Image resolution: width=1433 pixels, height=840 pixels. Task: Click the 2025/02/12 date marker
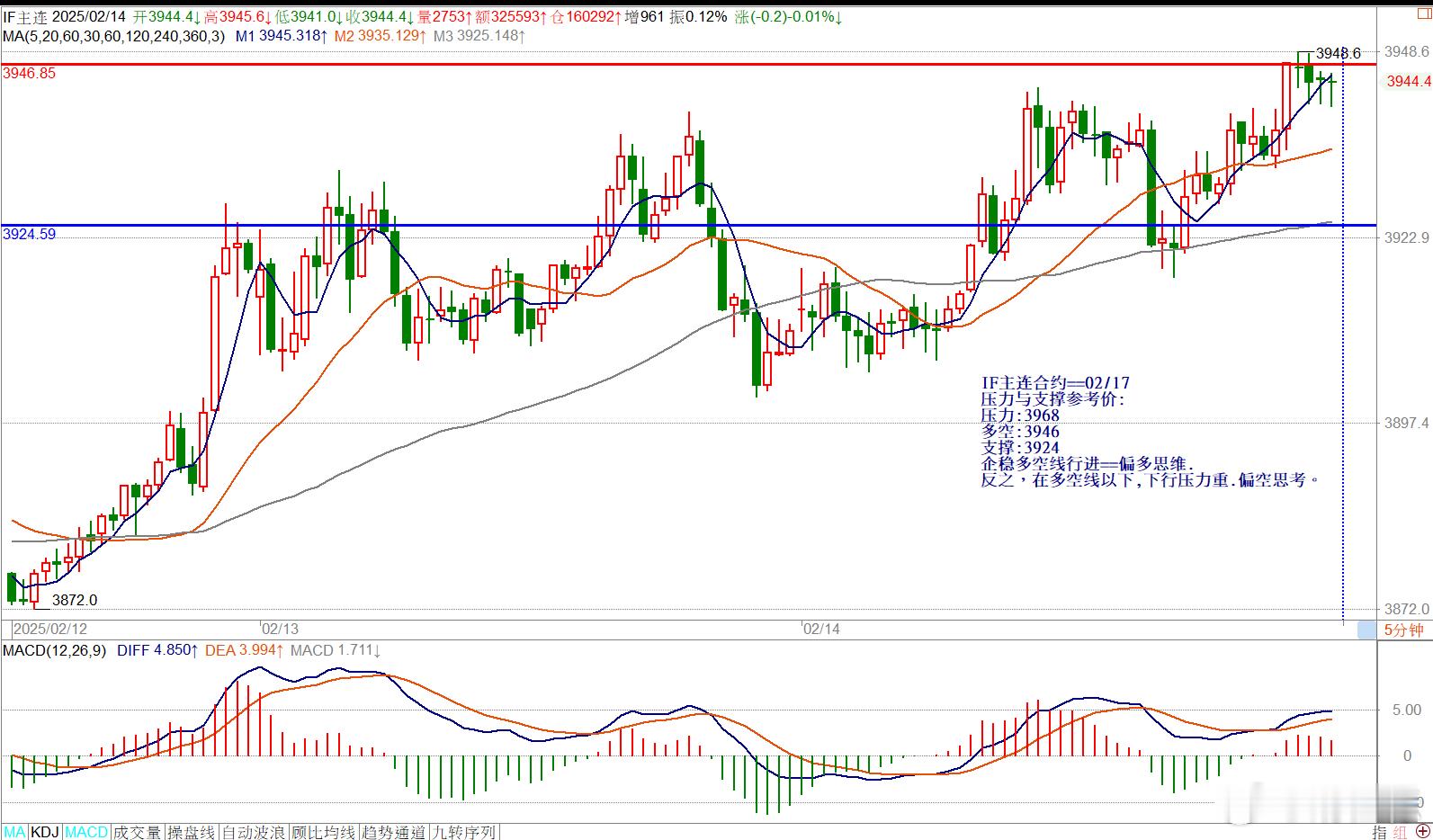(50, 629)
